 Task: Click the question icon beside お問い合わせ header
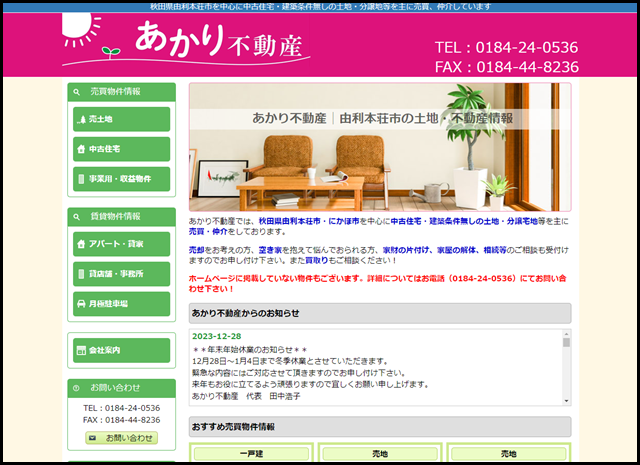tap(76, 388)
